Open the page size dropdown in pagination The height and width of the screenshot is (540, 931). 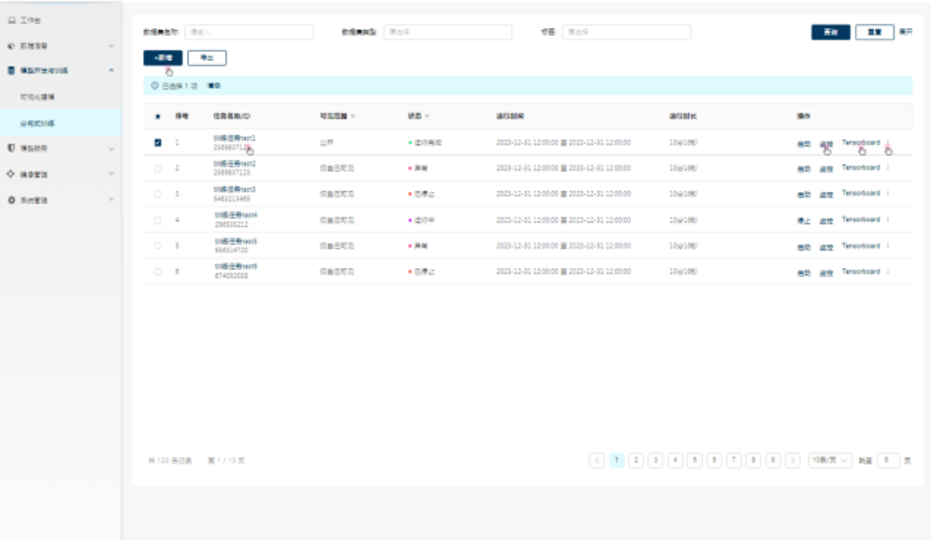pos(830,460)
